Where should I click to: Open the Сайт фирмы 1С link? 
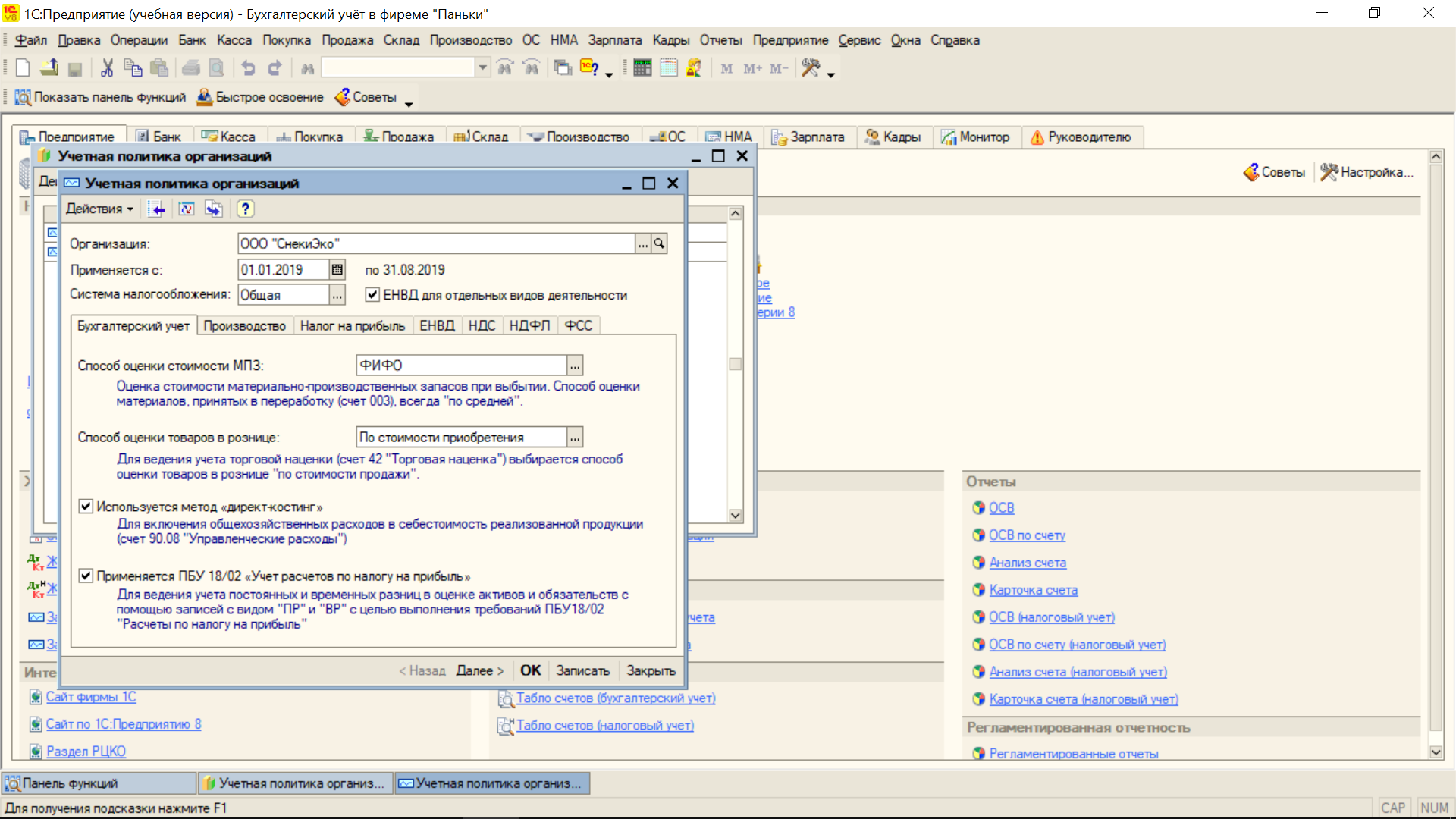pyautogui.click(x=91, y=697)
